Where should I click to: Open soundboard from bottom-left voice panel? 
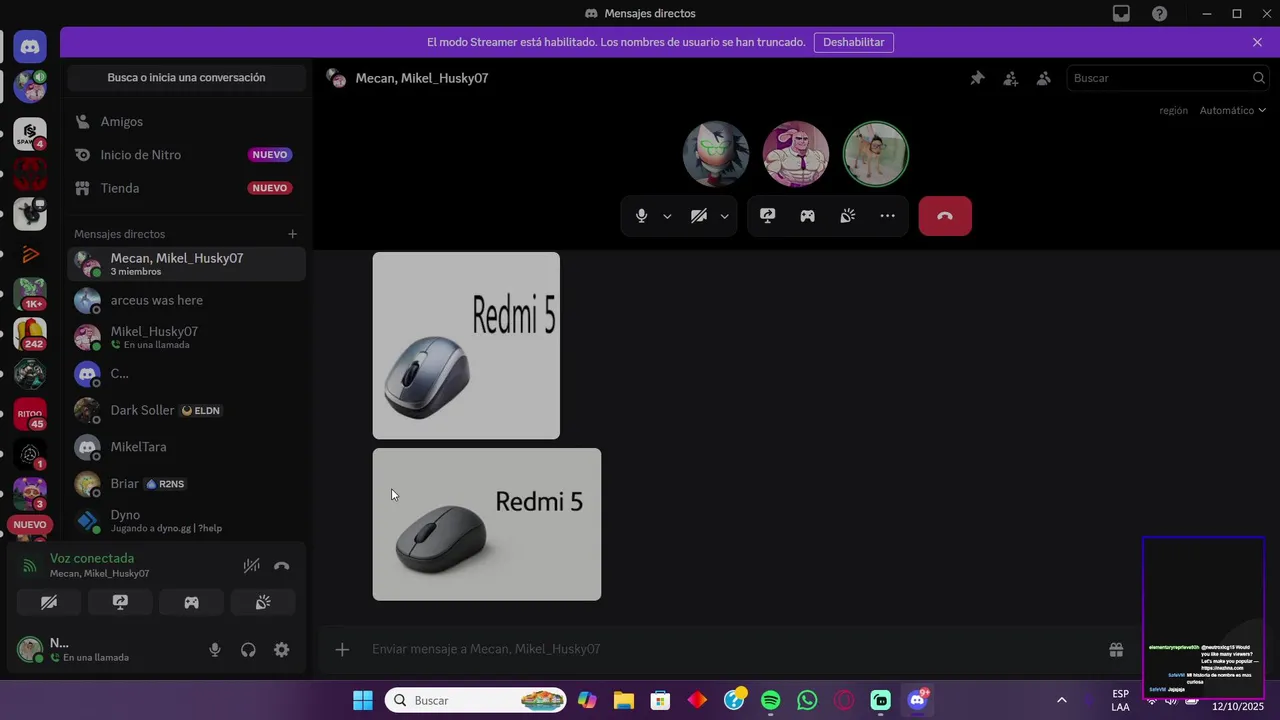(x=263, y=602)
